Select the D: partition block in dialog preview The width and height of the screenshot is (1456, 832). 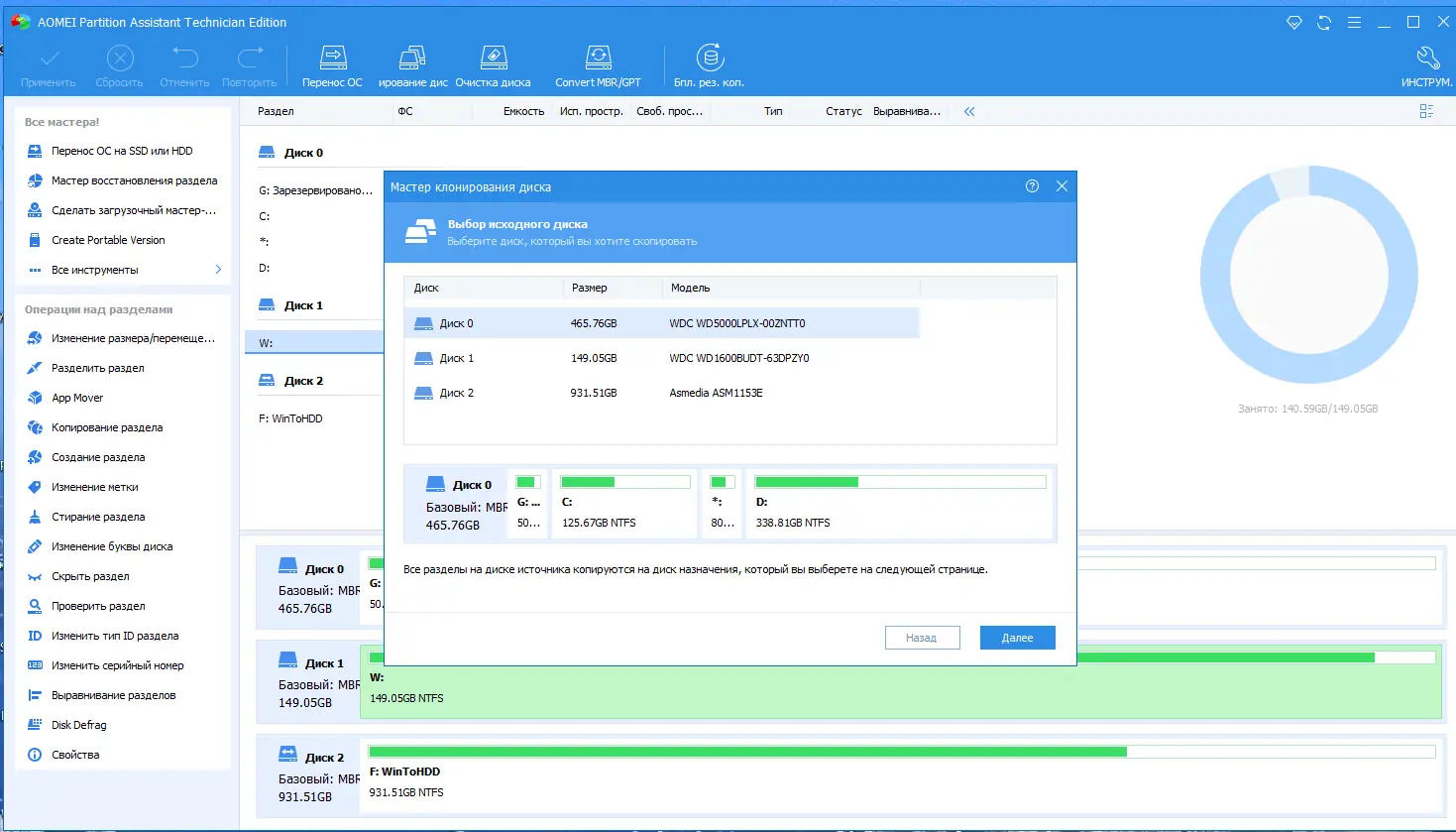900,504
